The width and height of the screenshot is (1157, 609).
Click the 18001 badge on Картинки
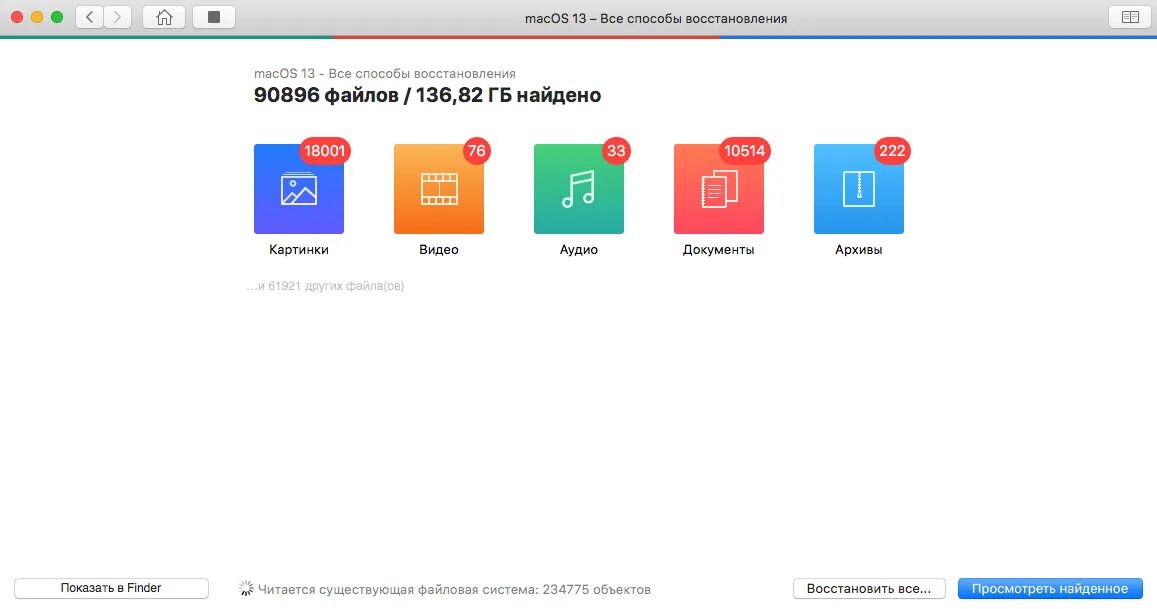325,151
